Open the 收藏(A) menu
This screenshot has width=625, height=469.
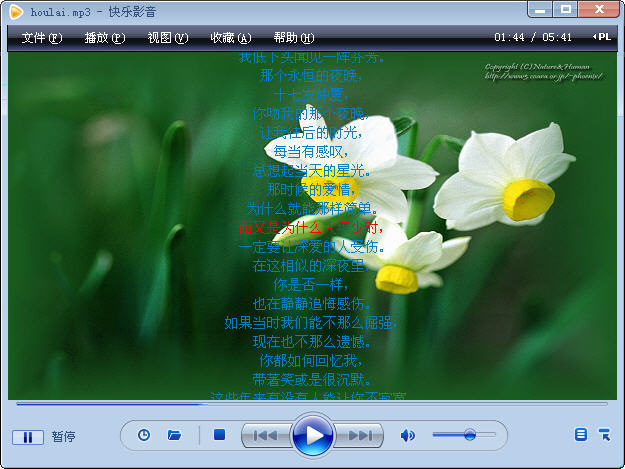(x=231, y=38)
